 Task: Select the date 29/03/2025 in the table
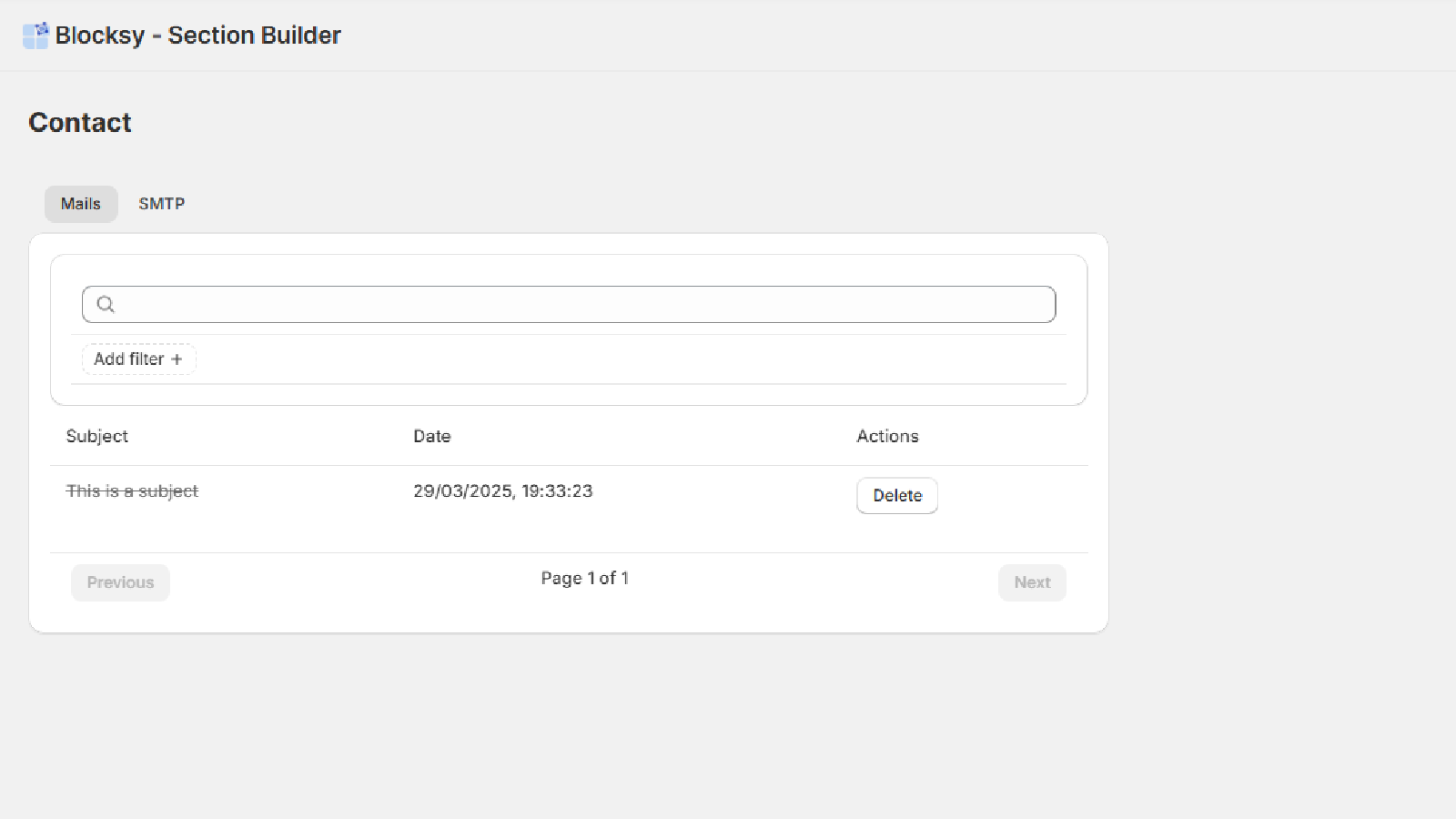(502, 490)
